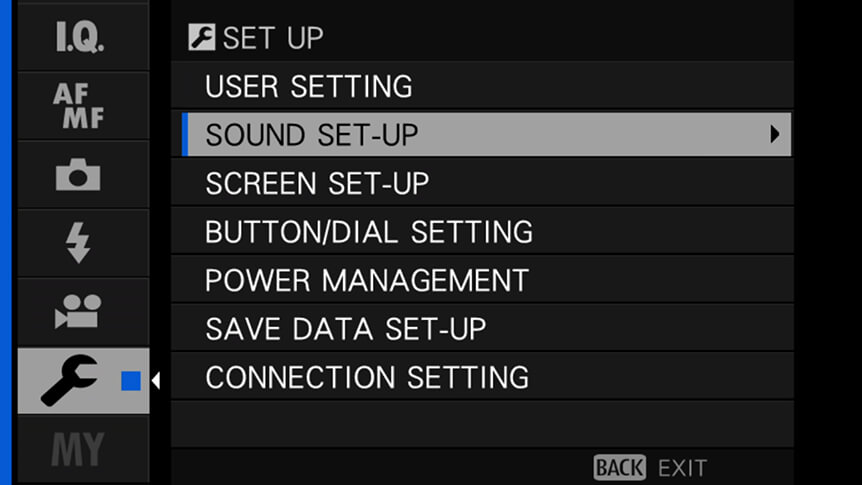862x485 pixels.
Task: Expand SOUND SET-UP with the right arrow
Action: click(775, 134)
